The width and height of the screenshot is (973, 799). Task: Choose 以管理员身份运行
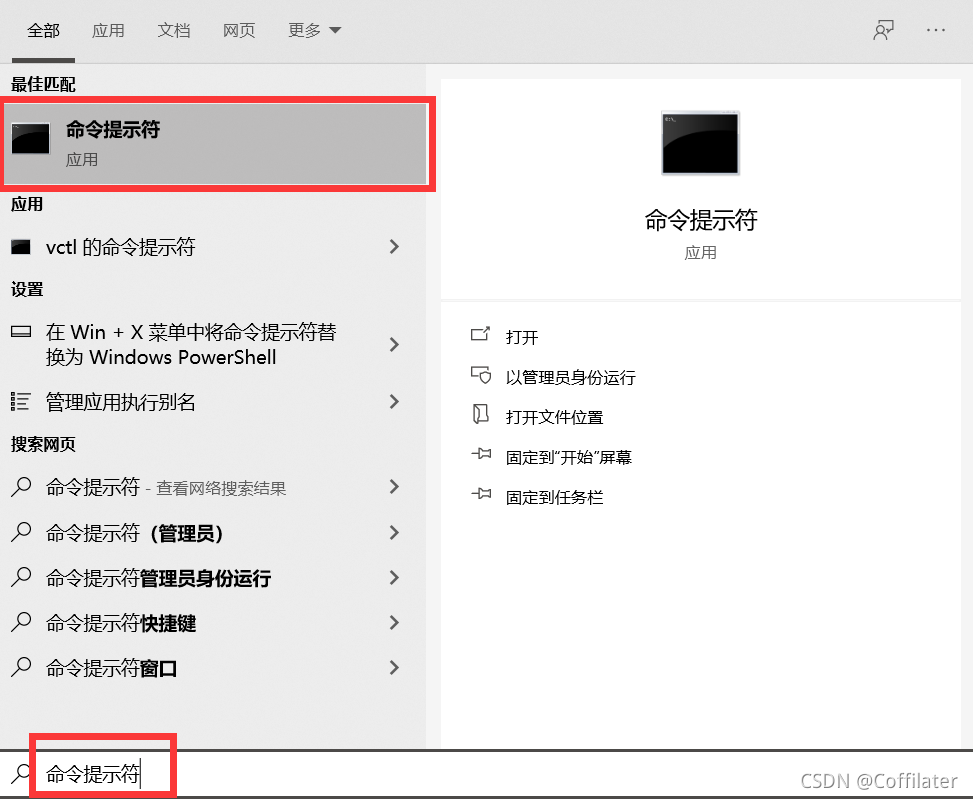coord(570,377)
